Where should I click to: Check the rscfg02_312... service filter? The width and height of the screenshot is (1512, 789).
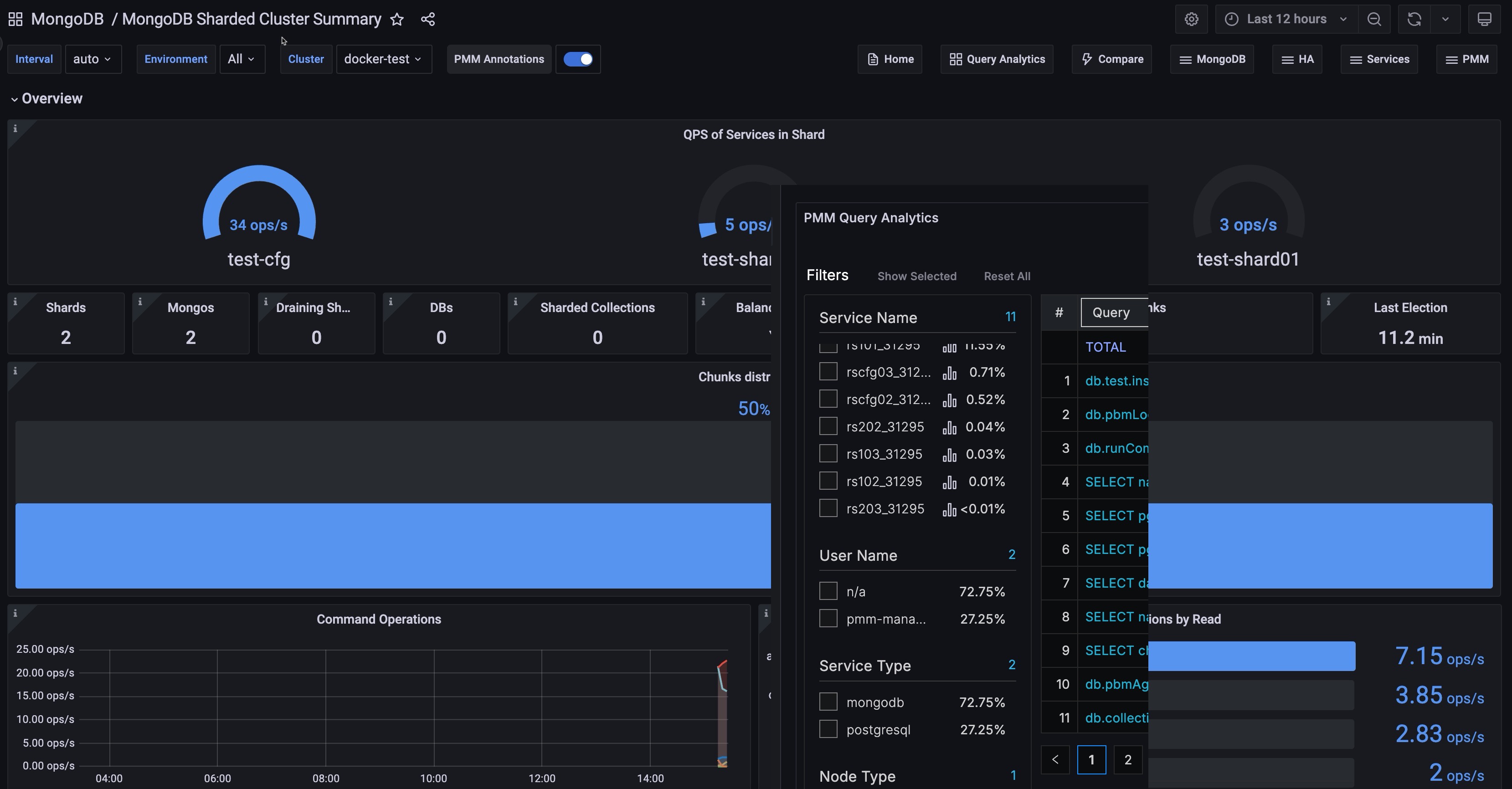coord(828,399)
